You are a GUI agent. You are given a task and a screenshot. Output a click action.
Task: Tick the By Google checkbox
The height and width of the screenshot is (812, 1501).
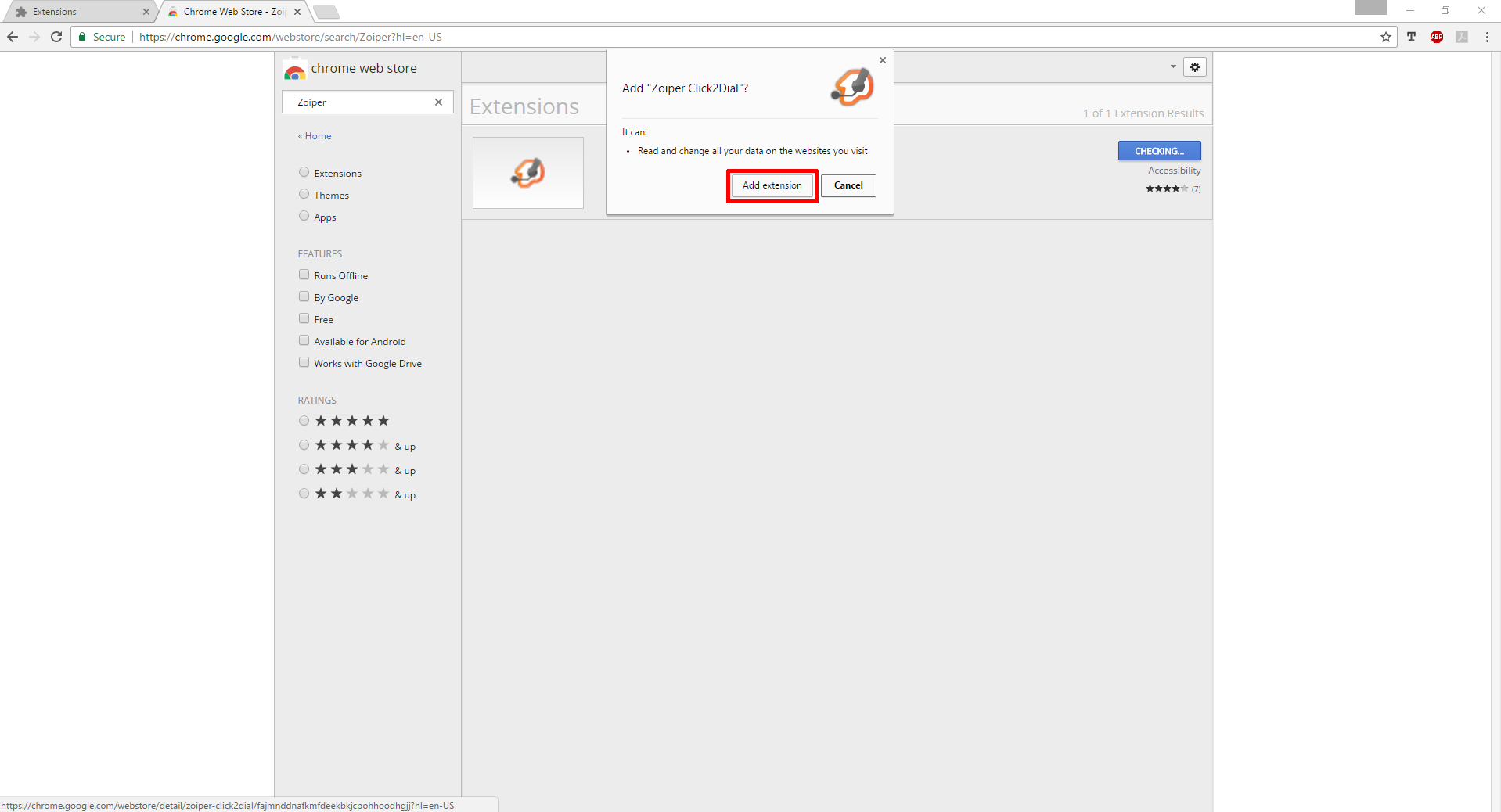(304, 296)
